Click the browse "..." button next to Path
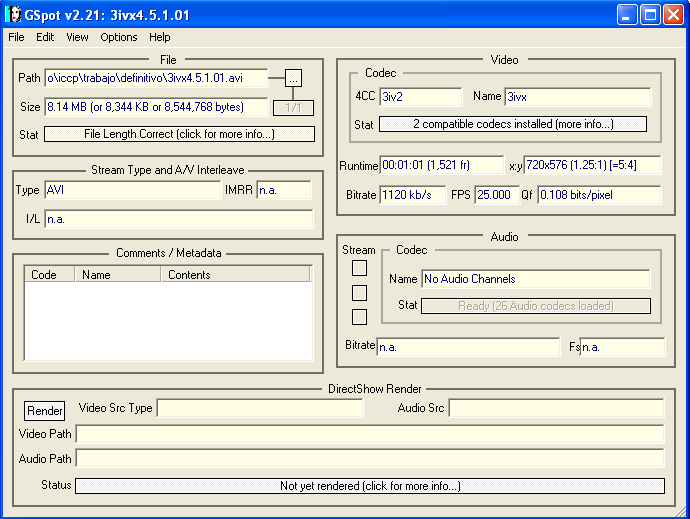Screen dimensions: 690x519 click(x=294, y=78)
